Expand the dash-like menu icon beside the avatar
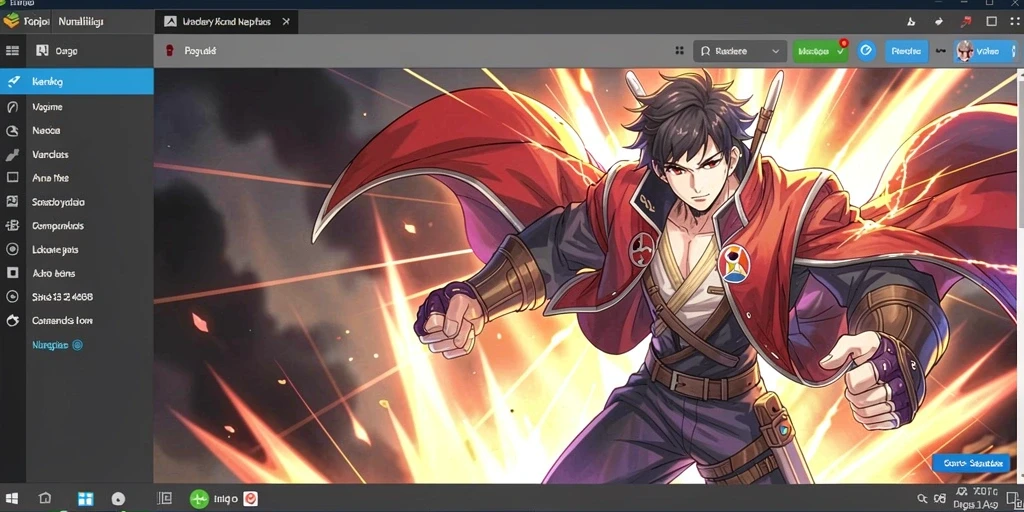1024x512 pixels. click(941, 50)
